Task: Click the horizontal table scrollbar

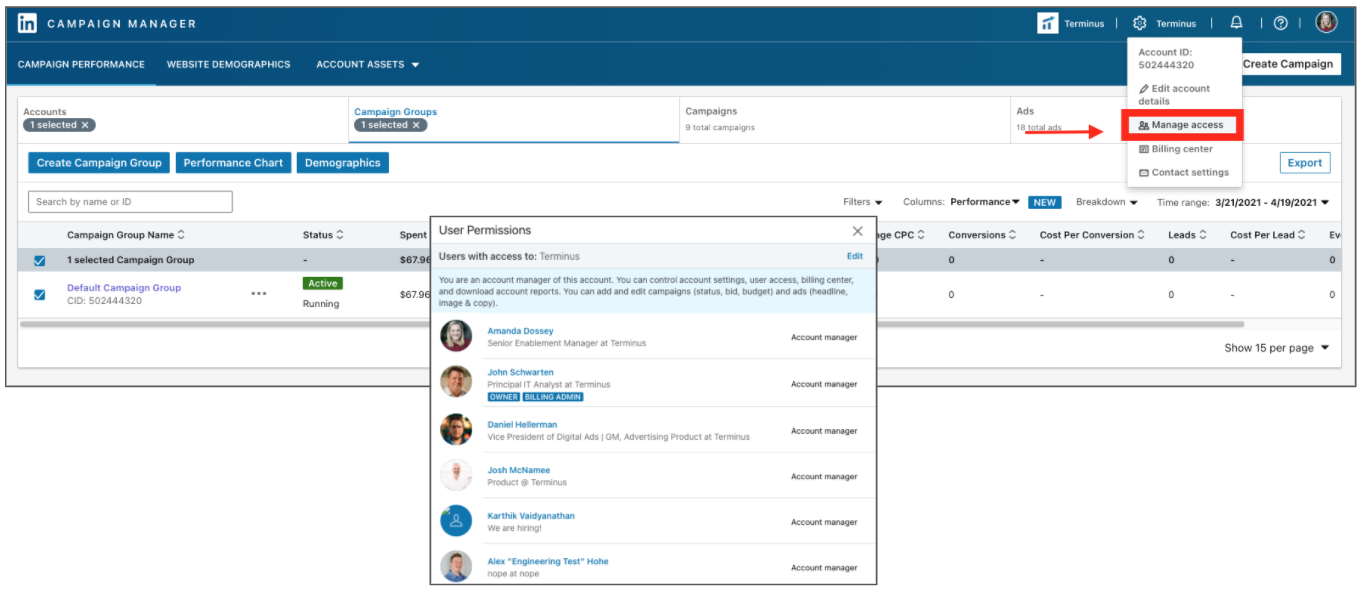Action: click(x=632, y=324)
